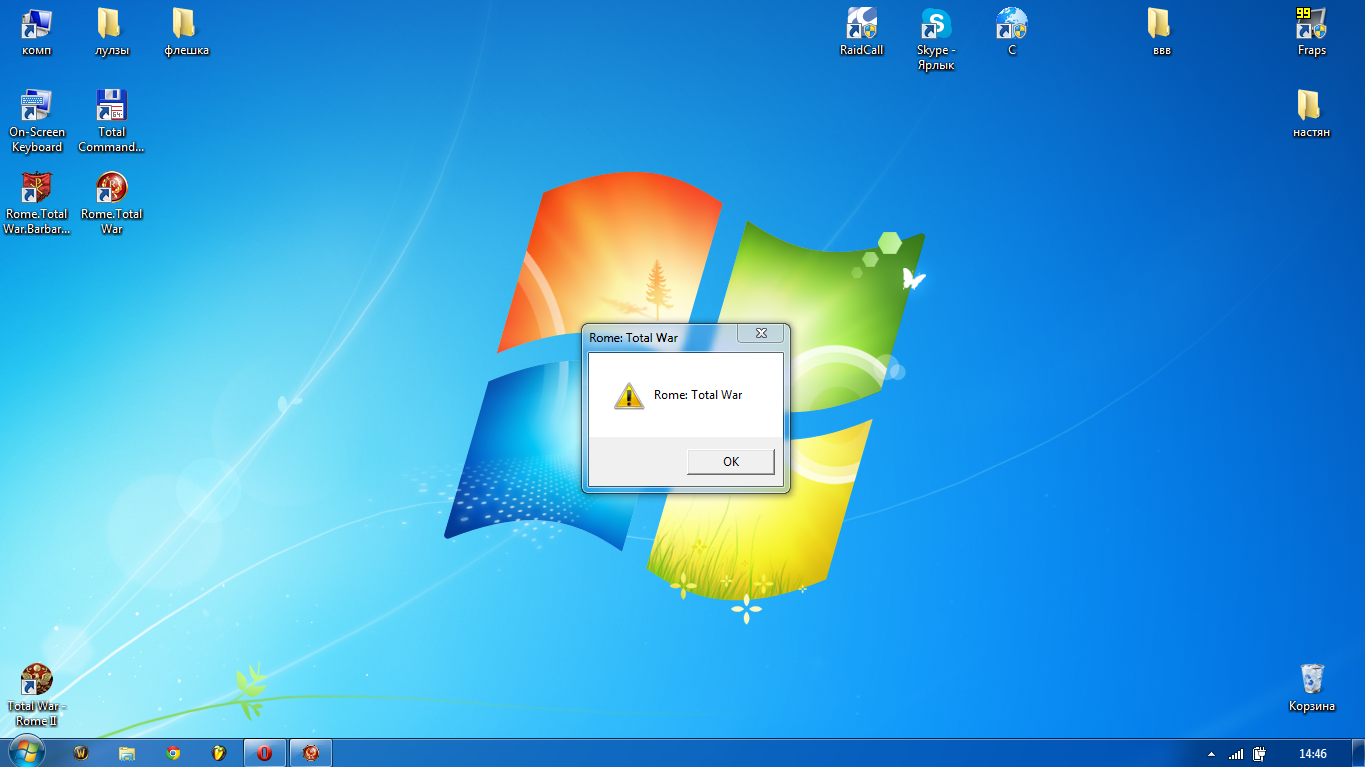The height and width of the screenshot is (767, 1365).
Task: Click OK in the Rome: Total War dialog
Action: pyautogui.click(x=731, y=461)
